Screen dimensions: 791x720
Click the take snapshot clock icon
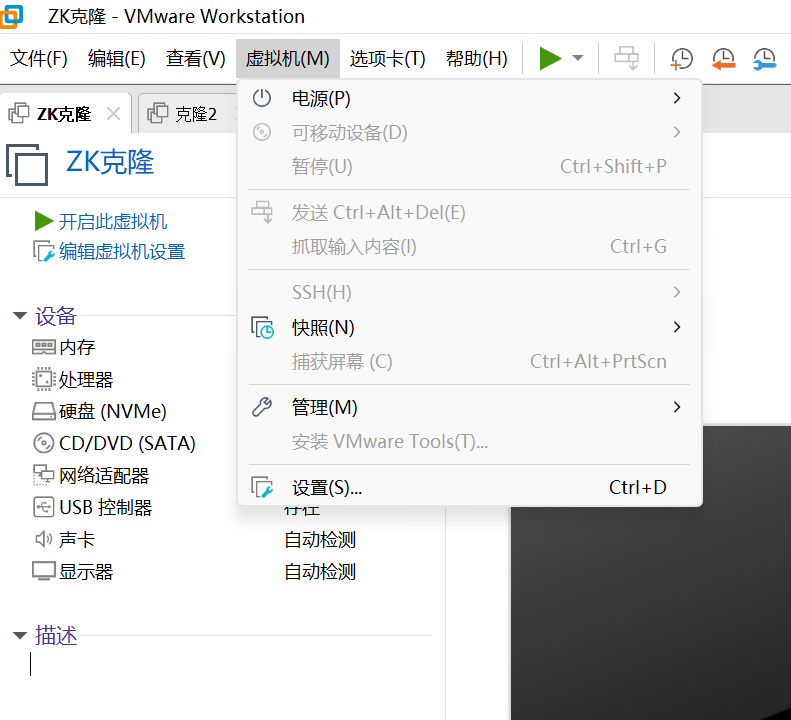(681, 59)
